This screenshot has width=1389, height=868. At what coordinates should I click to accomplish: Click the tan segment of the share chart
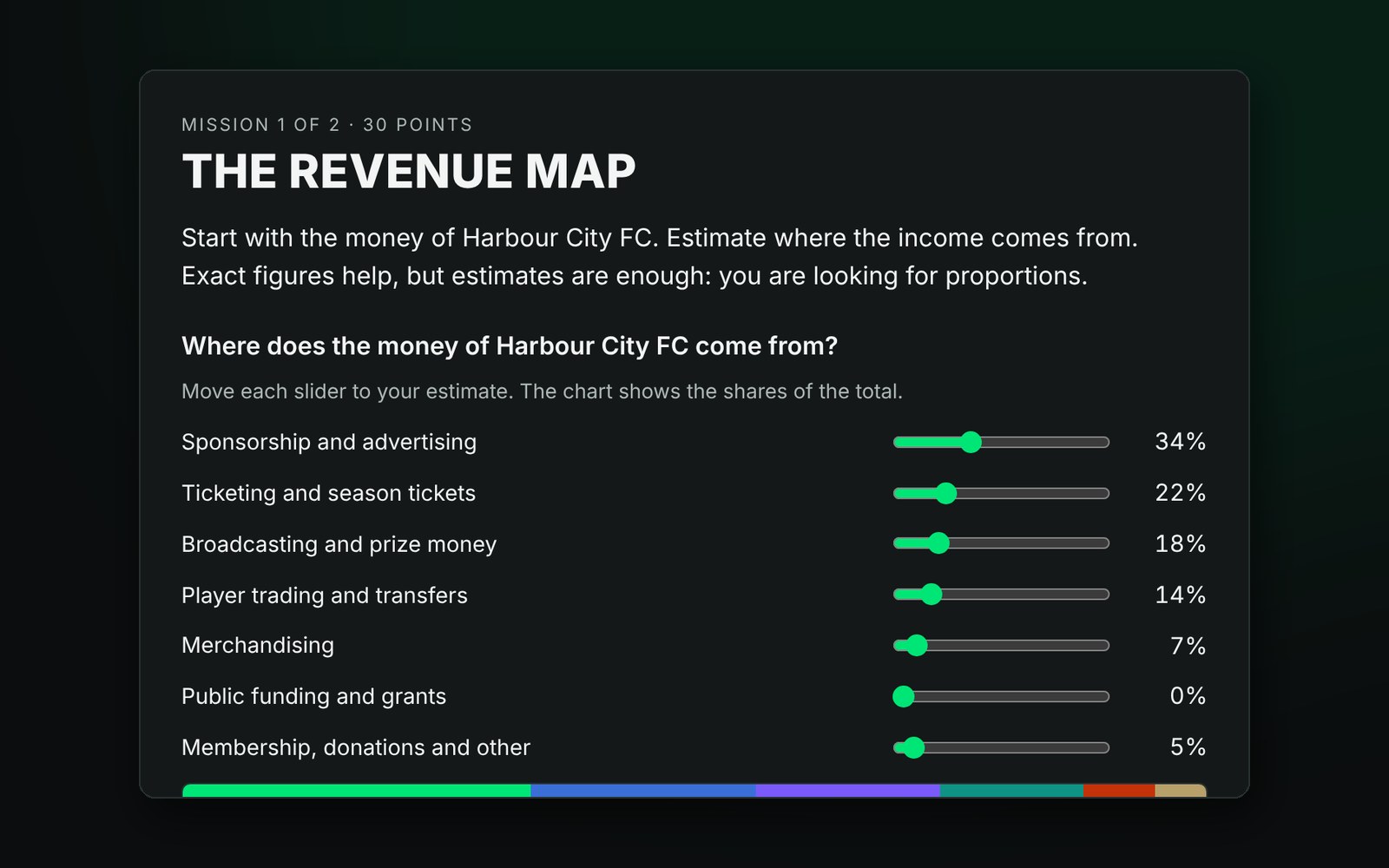[x=1181, y=791]
